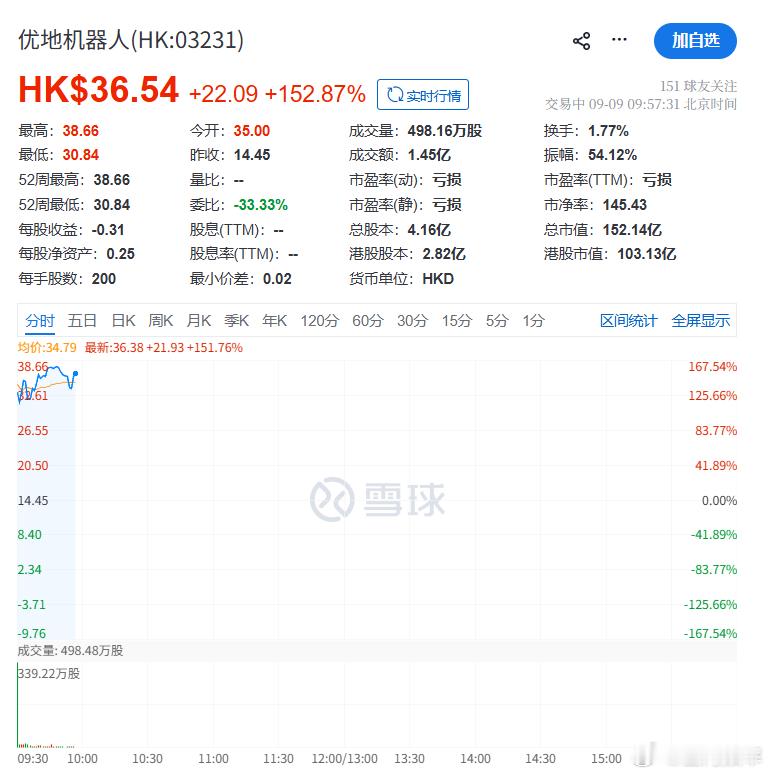Click 港股市值 value 103.13亿
Viewport: 770px width, 775px height.
[x=646, y=254]
